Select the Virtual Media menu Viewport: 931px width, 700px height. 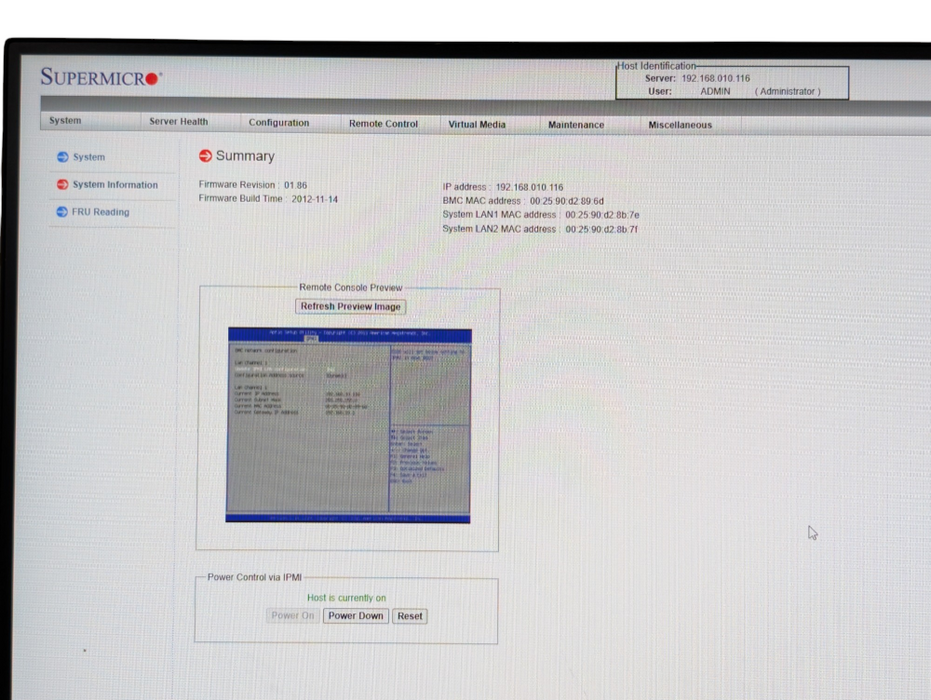click(477, 124)
